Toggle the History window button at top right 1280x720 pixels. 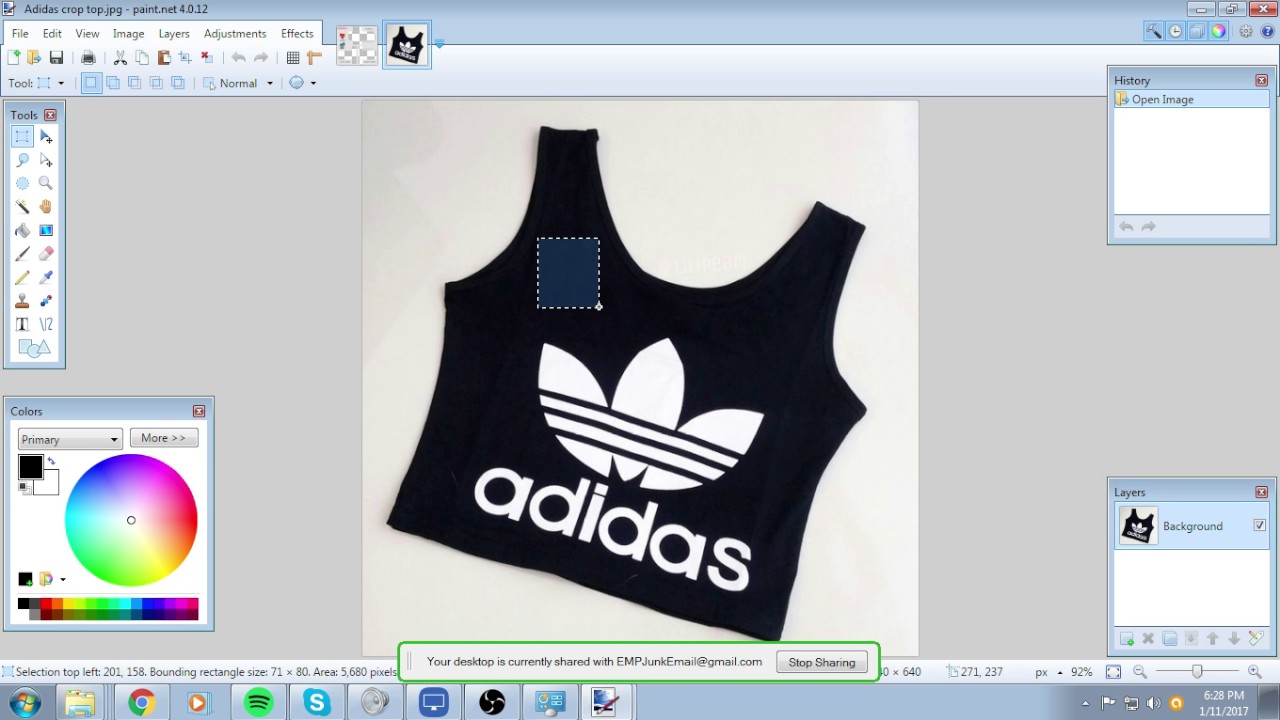1176,31
